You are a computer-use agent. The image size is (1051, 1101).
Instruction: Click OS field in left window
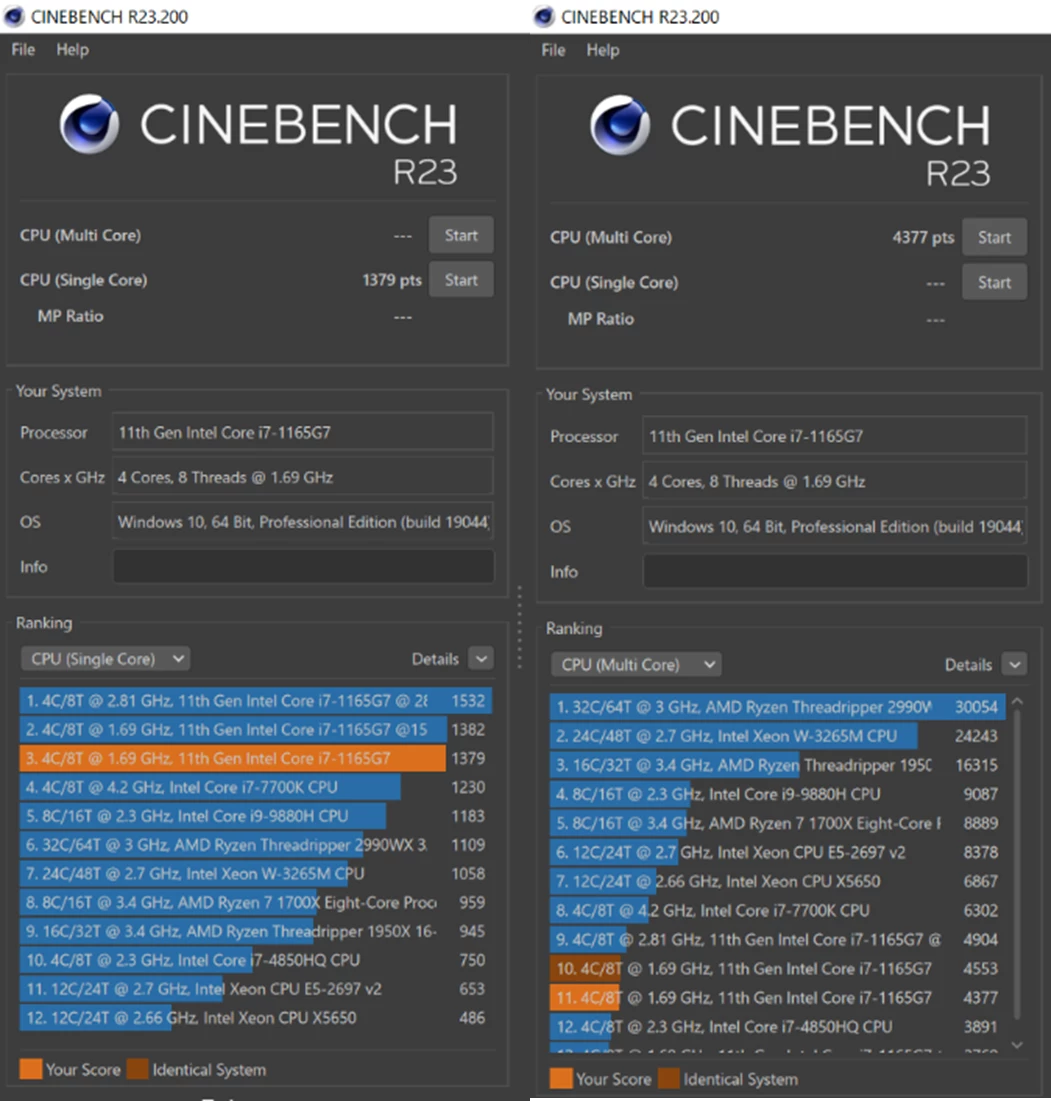point(303,522)
